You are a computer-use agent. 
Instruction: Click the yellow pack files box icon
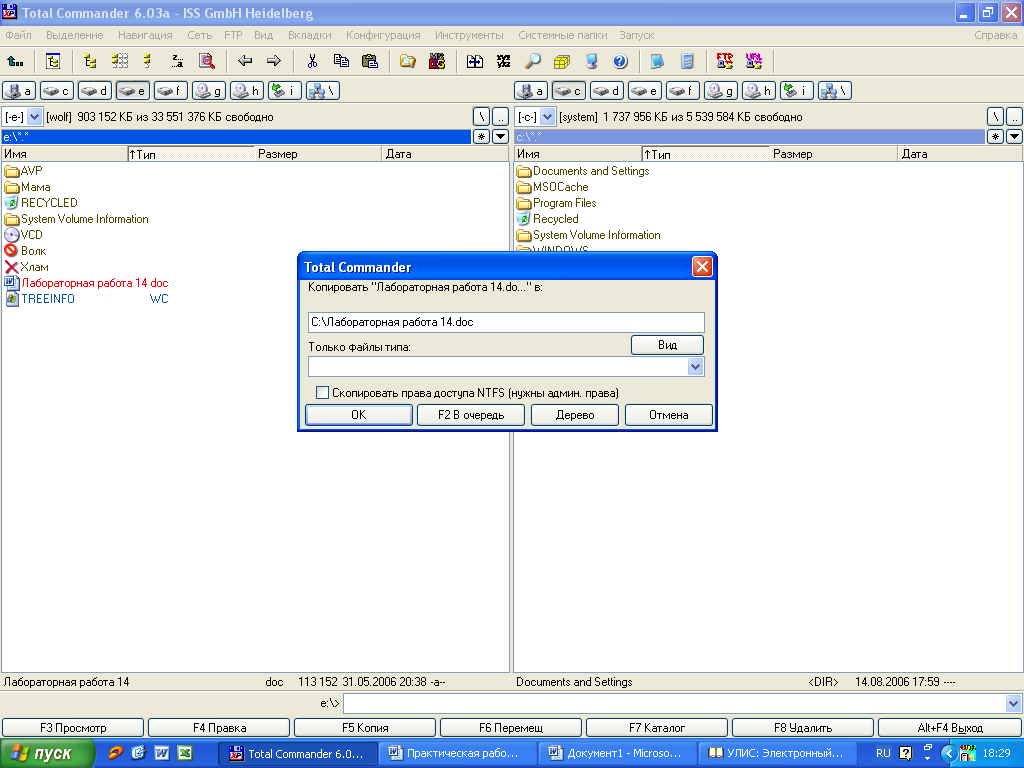(x=562, y=61)
